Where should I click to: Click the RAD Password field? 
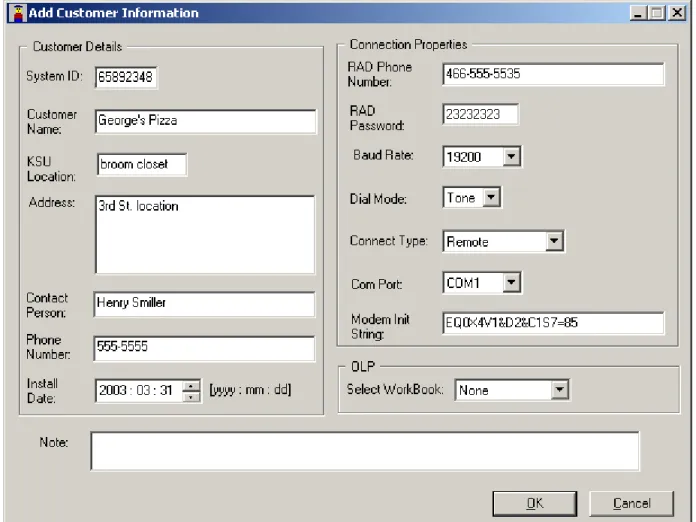tap(480, 115)
